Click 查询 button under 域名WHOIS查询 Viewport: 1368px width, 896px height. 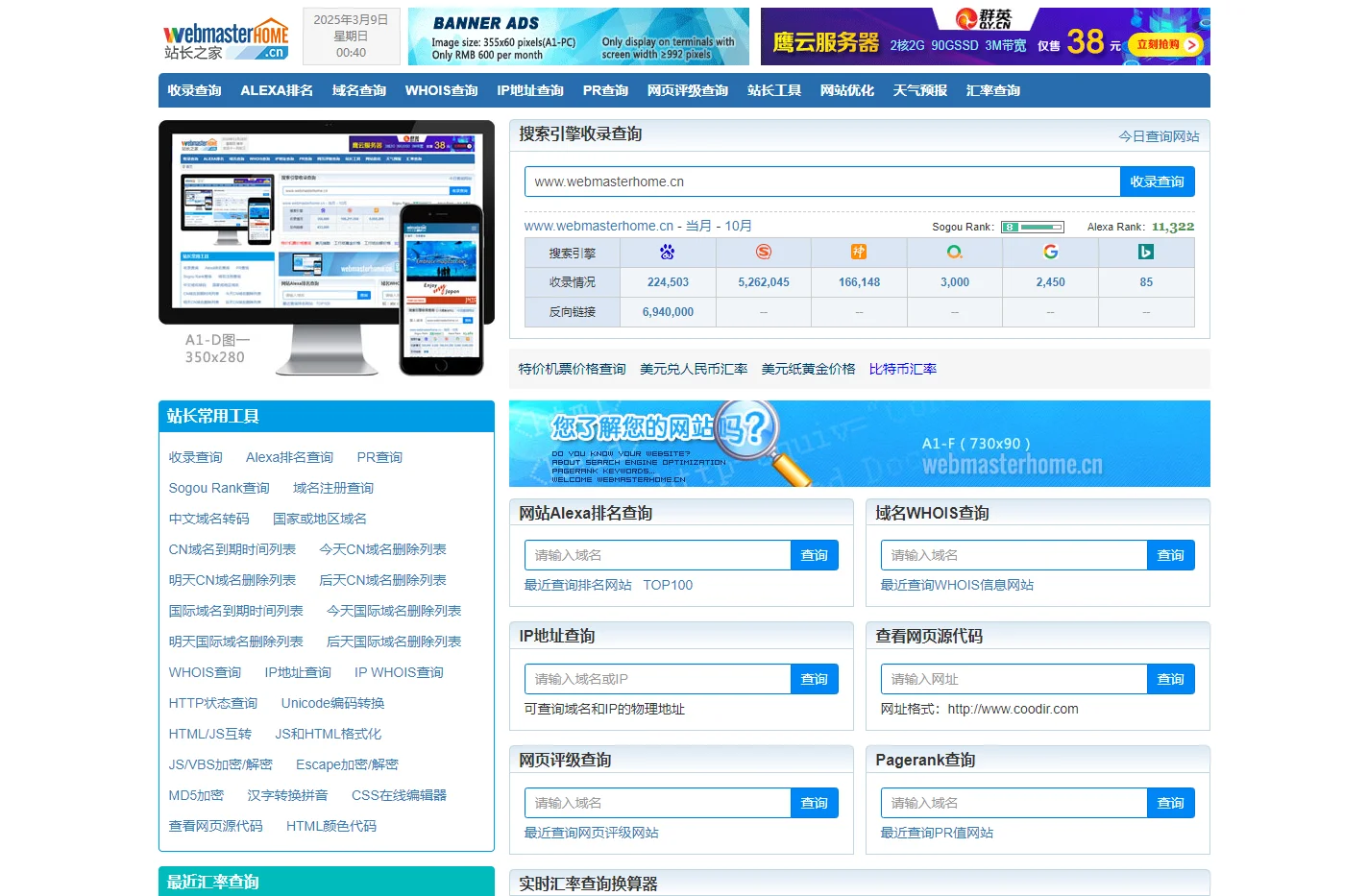pos(1171,555)
